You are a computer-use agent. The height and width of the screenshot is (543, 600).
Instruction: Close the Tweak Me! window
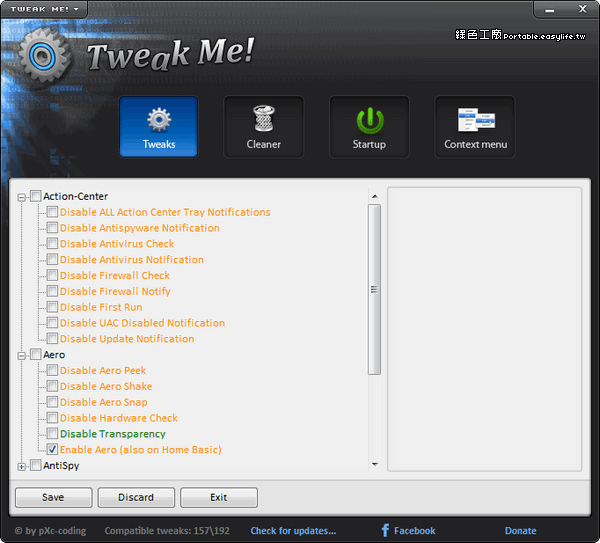(x=582, y=9)
